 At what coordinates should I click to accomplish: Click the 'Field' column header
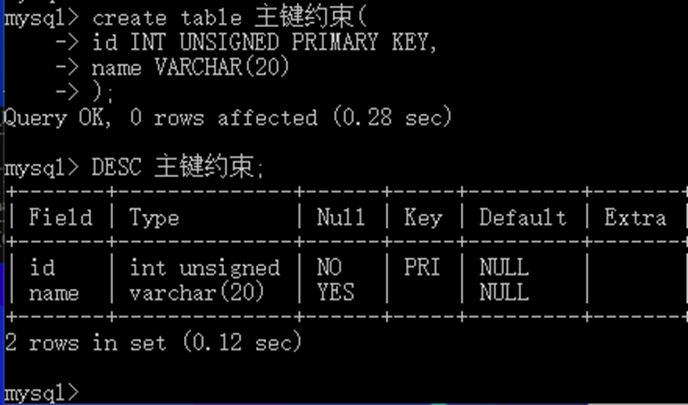click(61, 217)
